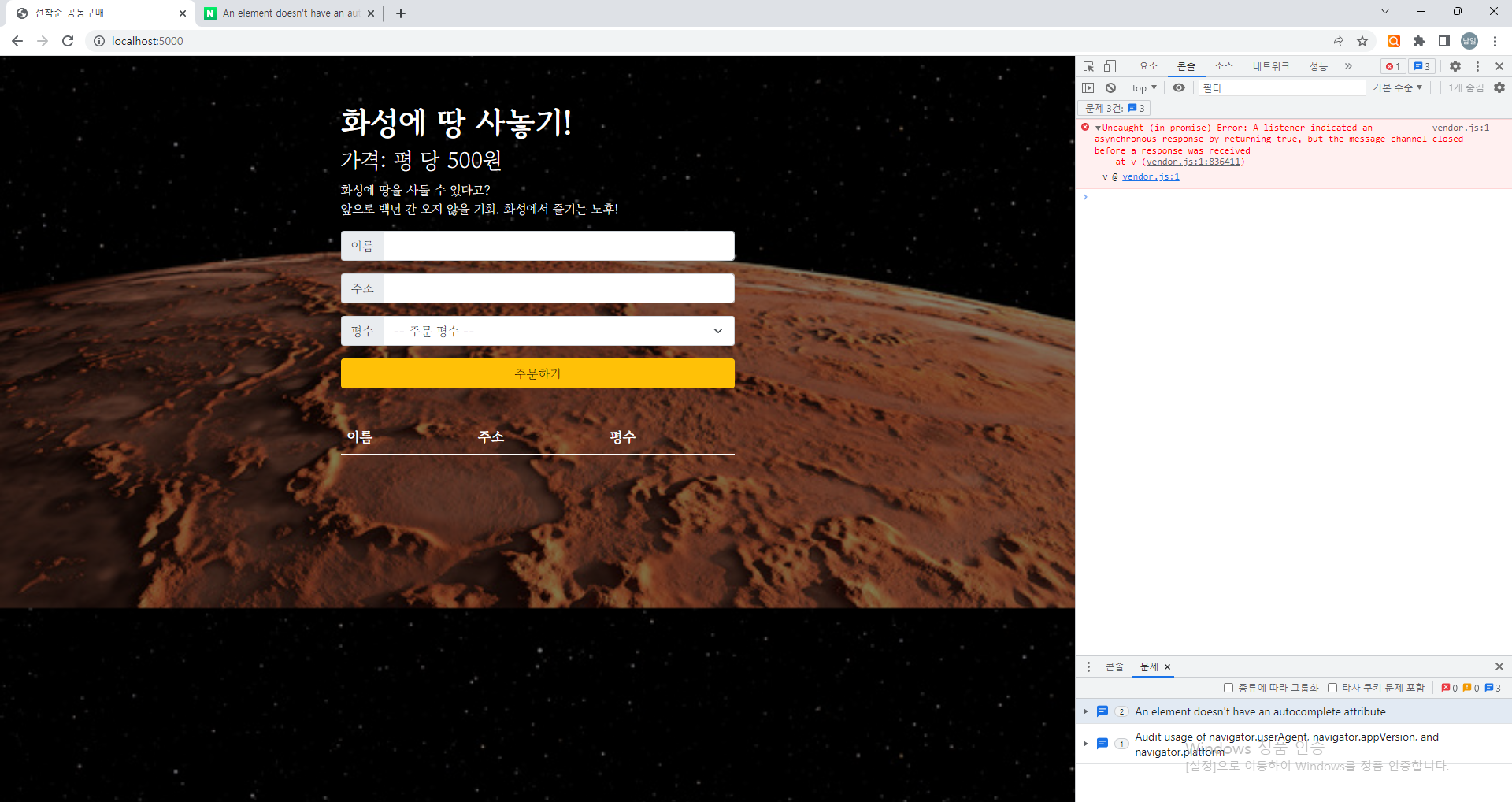Viewport: 1512px width, 802px height.
Task: Select the 콘솔 drawer tab
Action: 1114,666
